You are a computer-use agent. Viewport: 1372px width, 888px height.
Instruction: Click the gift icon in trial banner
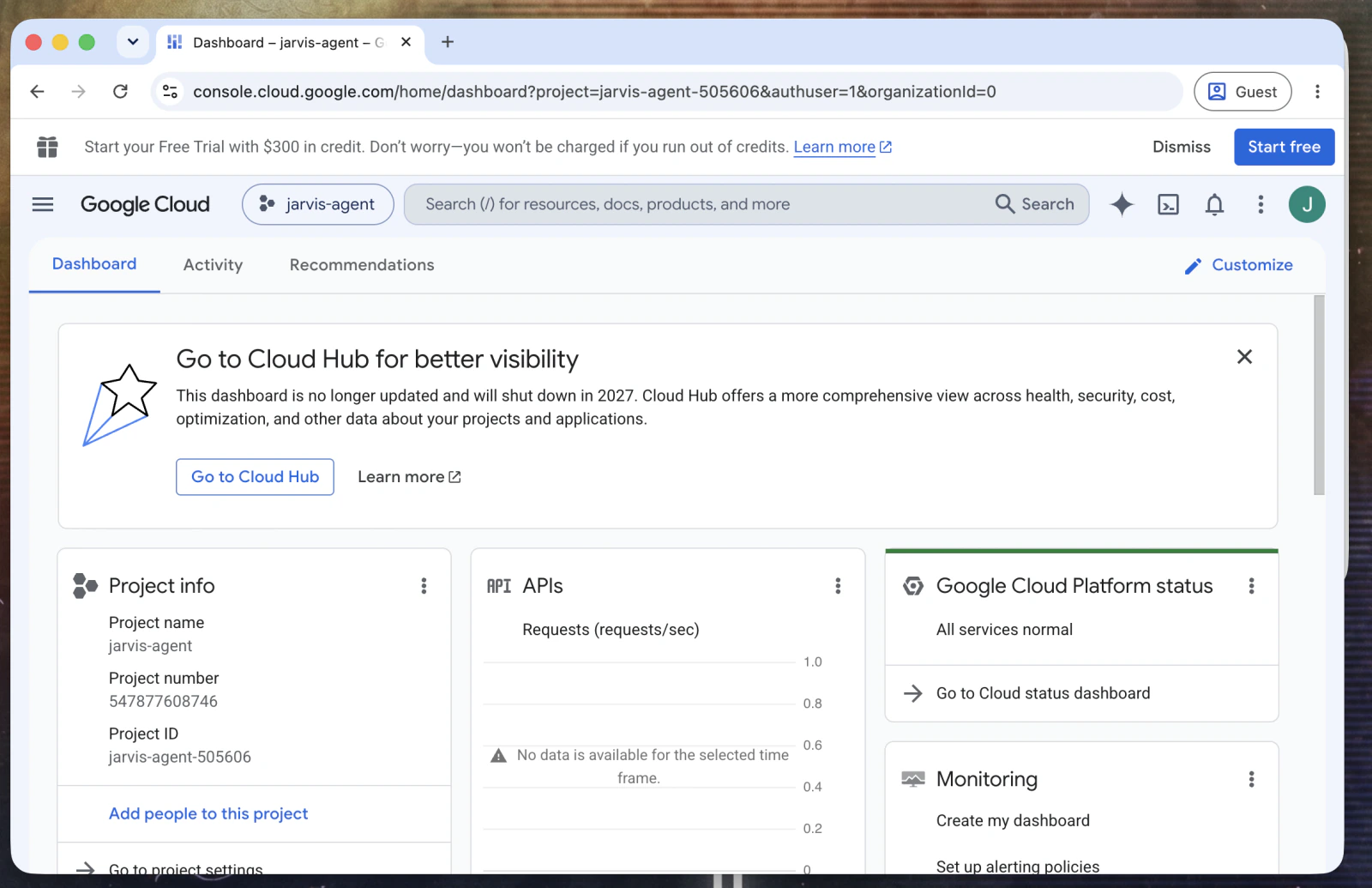coord(48,147)
